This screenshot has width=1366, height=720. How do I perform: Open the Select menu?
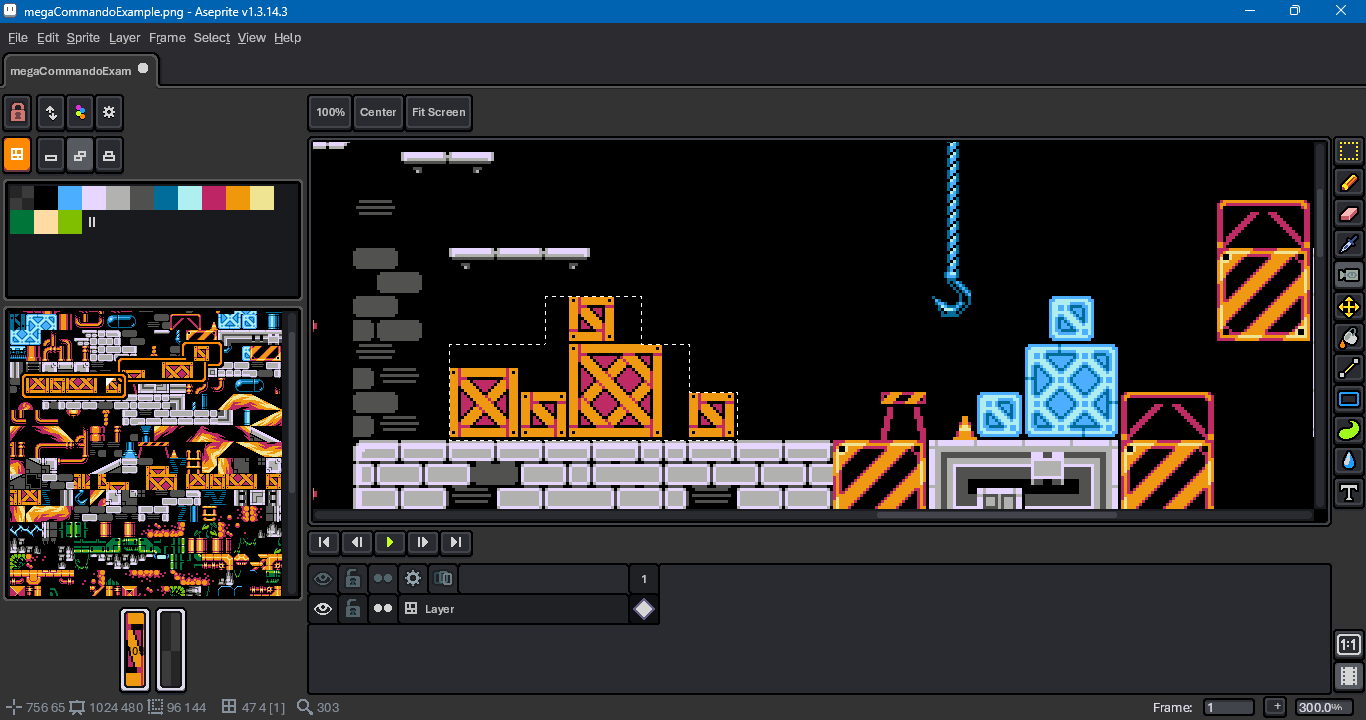tap(212, 37)
